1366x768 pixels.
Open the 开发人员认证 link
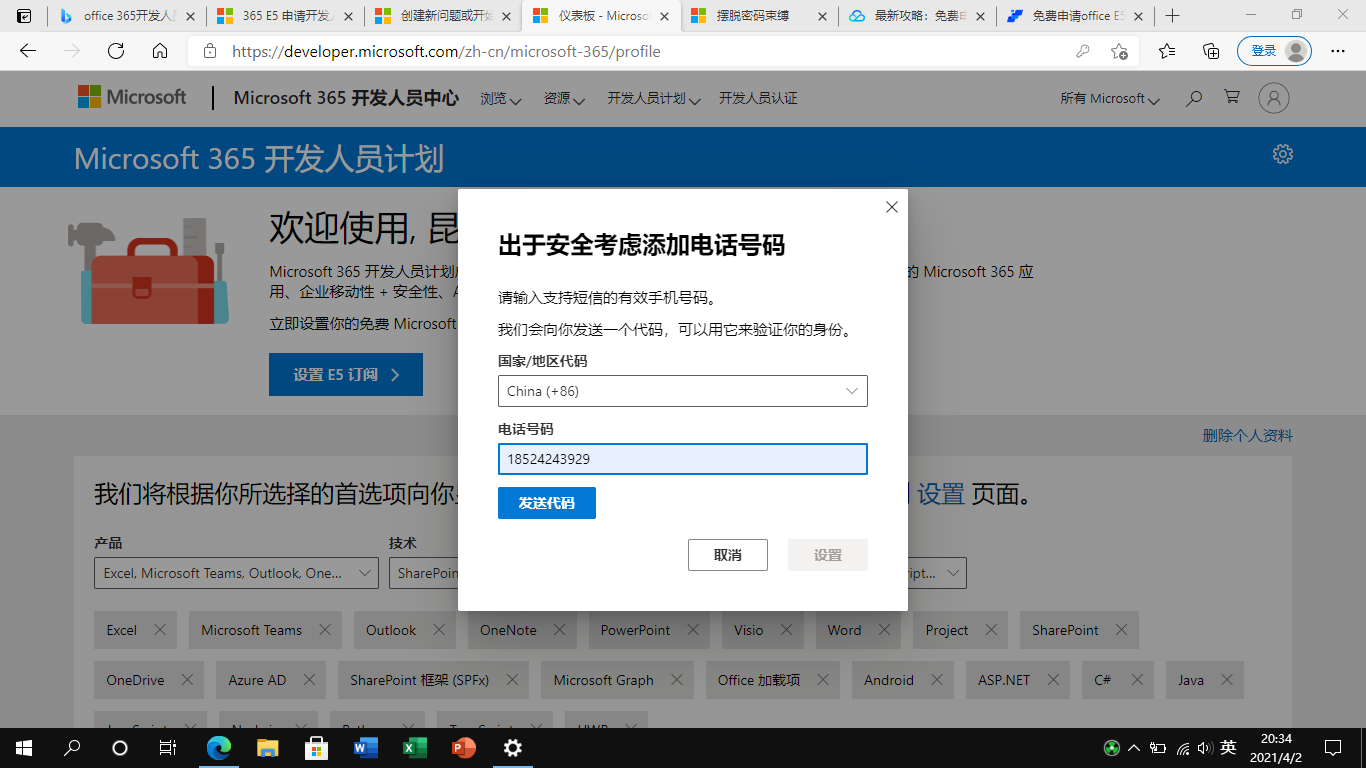pyautogui.click(x=758, y=98)
